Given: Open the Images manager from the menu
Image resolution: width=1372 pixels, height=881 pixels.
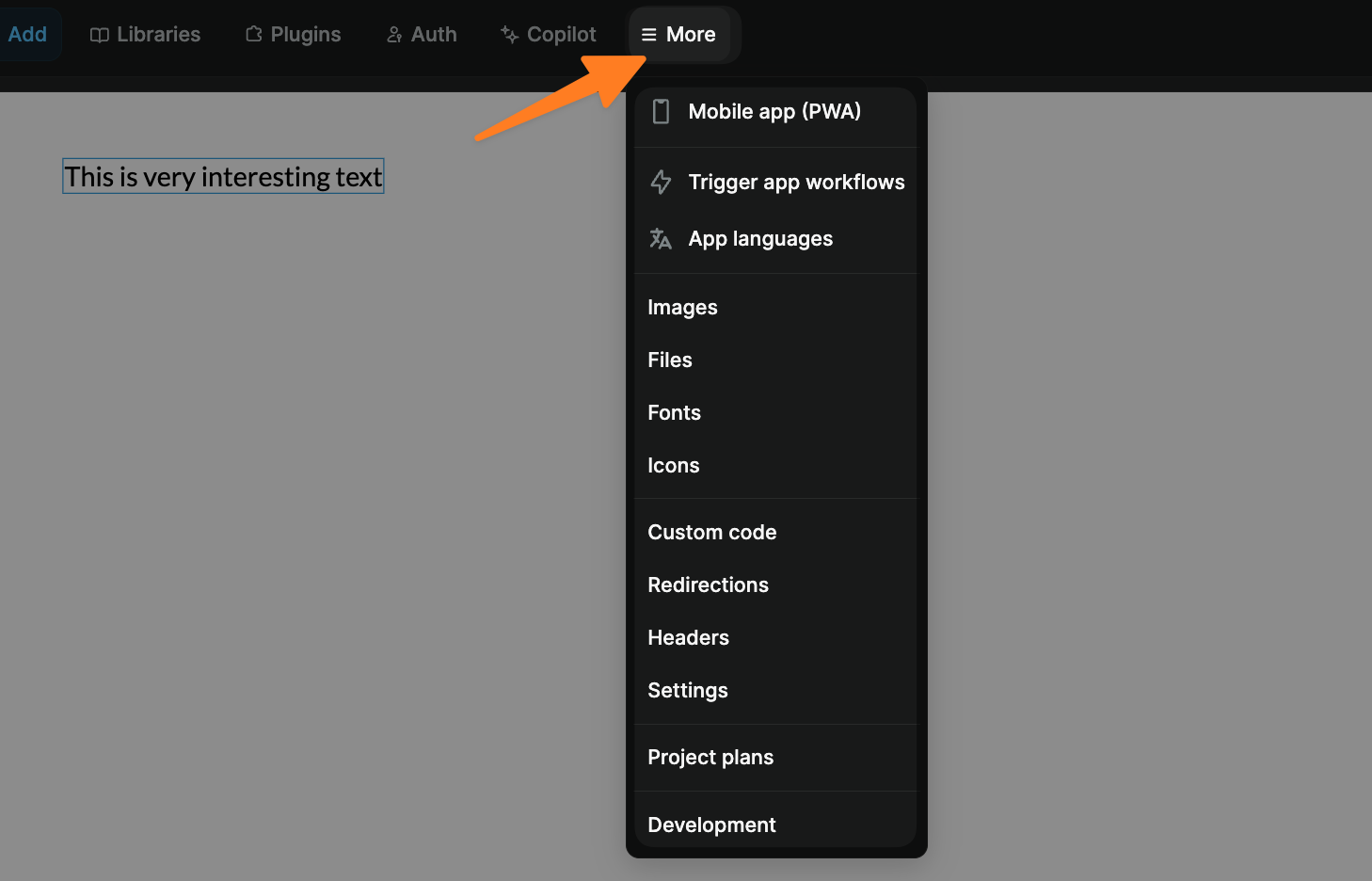Looking at the screenshot, I should pyautogui.click(x=682, y=307).
